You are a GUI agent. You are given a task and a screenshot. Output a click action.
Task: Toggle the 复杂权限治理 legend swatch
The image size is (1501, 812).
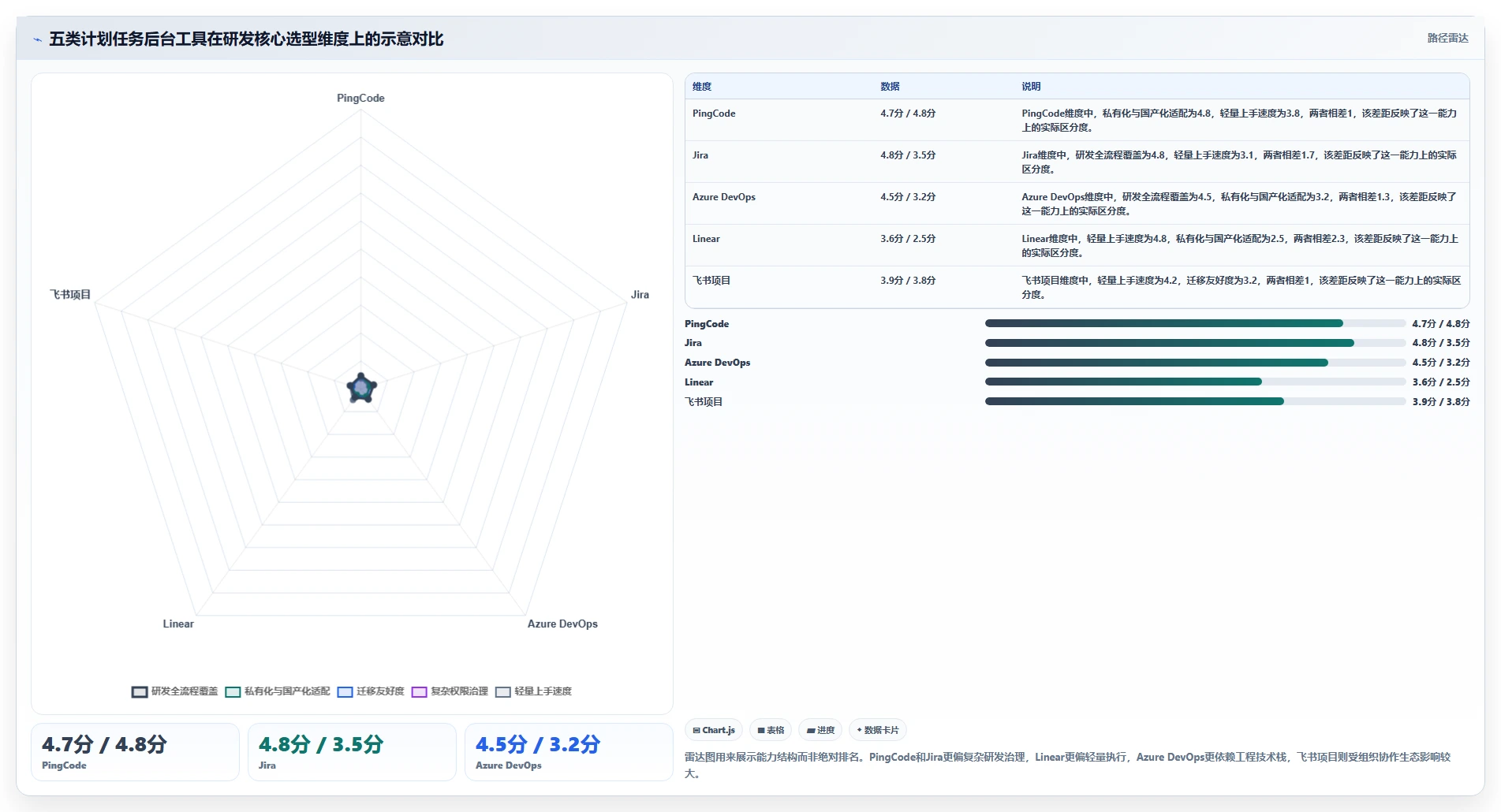(x=419, y=691)
